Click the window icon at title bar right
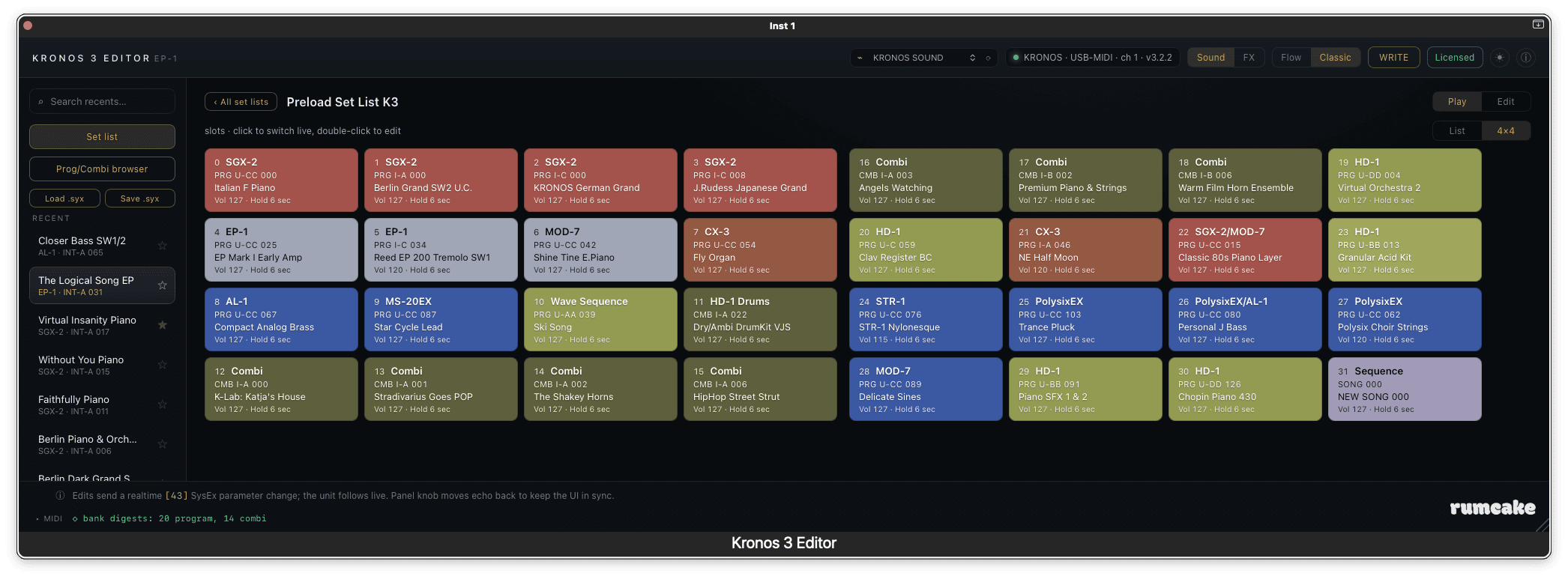The width and height of the screenshot is (1568, 579). [1538, 25]
